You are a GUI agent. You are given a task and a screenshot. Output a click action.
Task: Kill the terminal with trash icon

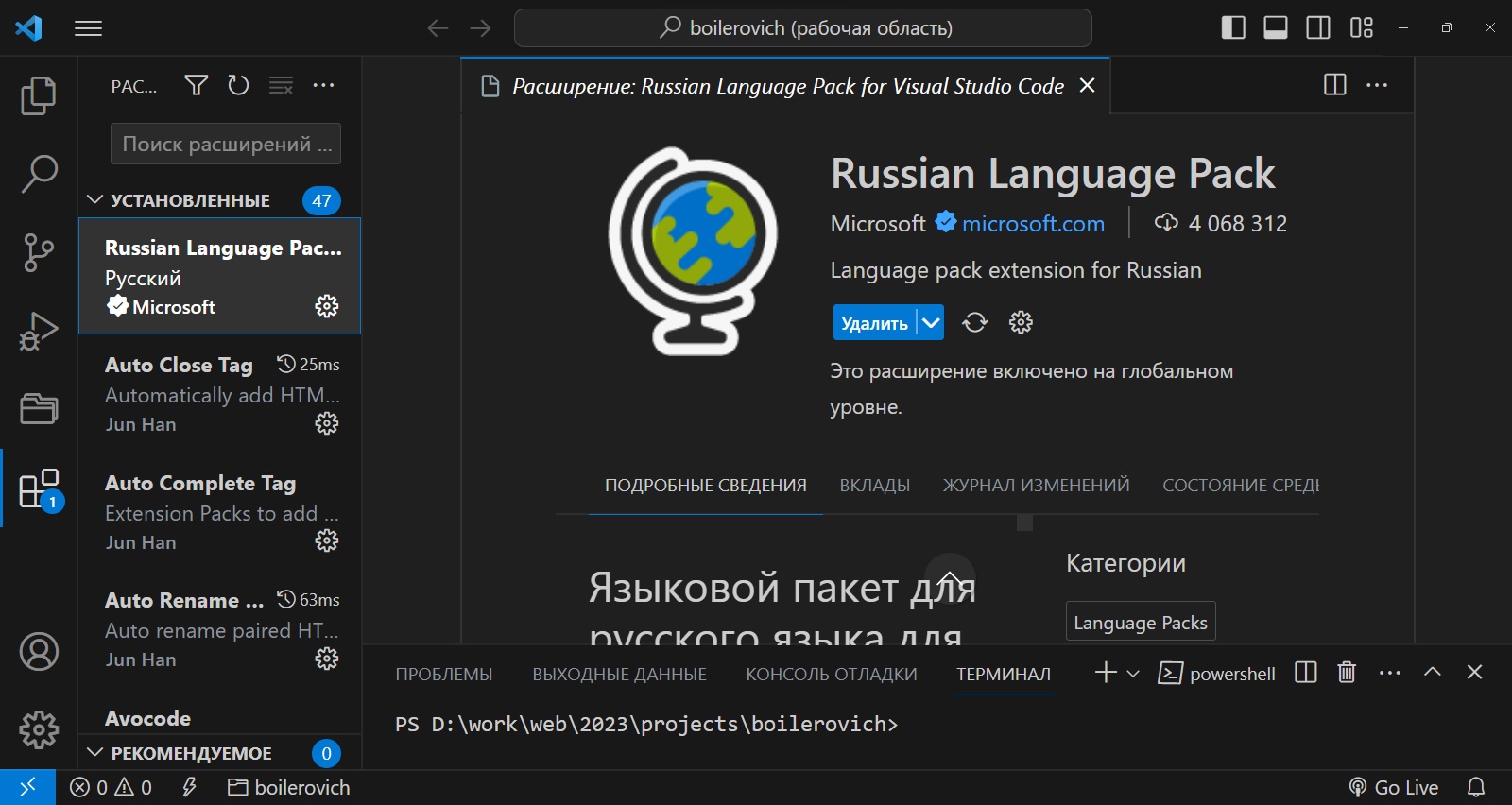pos(1347,673)
